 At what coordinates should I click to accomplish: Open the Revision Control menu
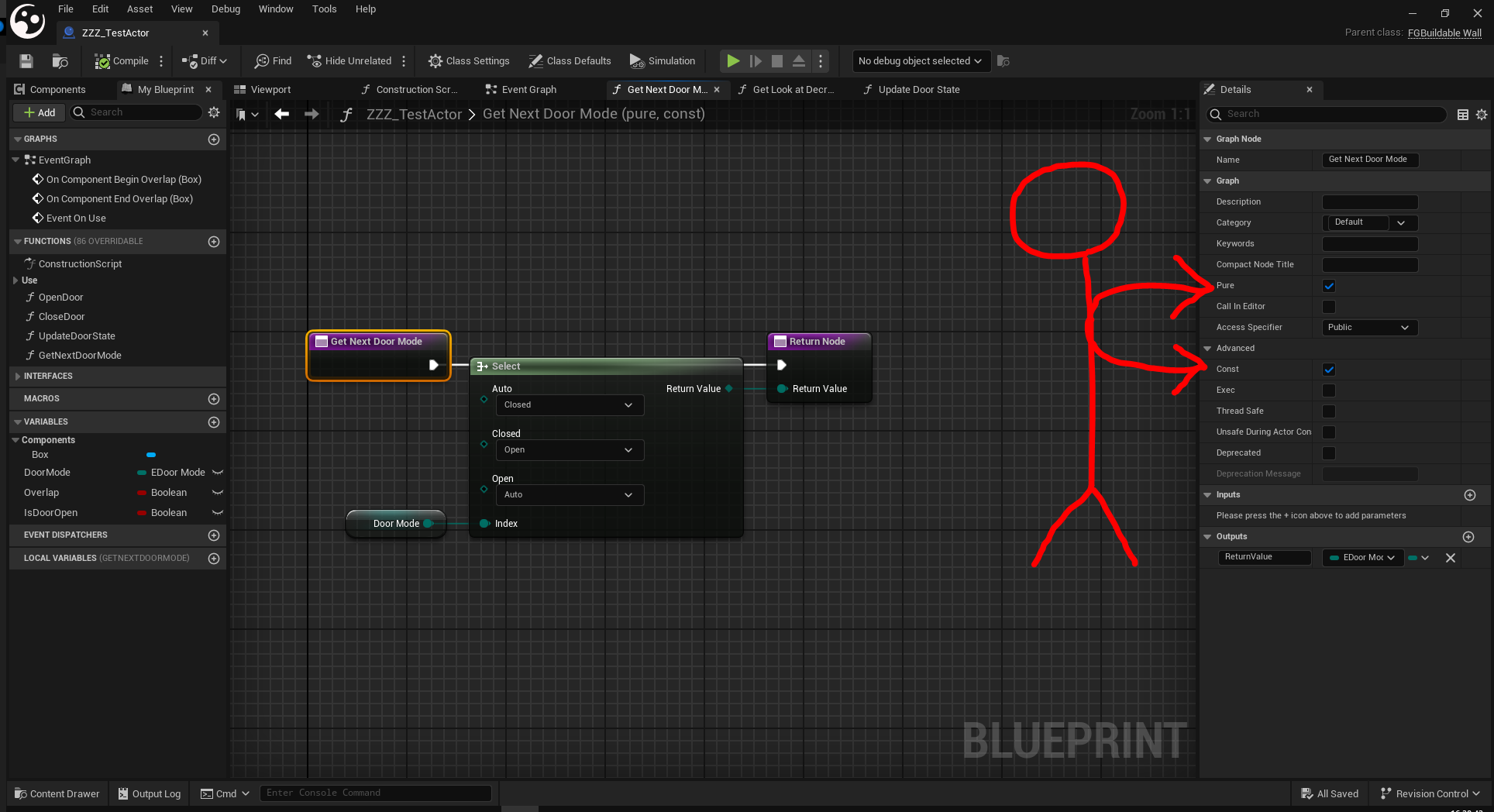[1430, 793]
